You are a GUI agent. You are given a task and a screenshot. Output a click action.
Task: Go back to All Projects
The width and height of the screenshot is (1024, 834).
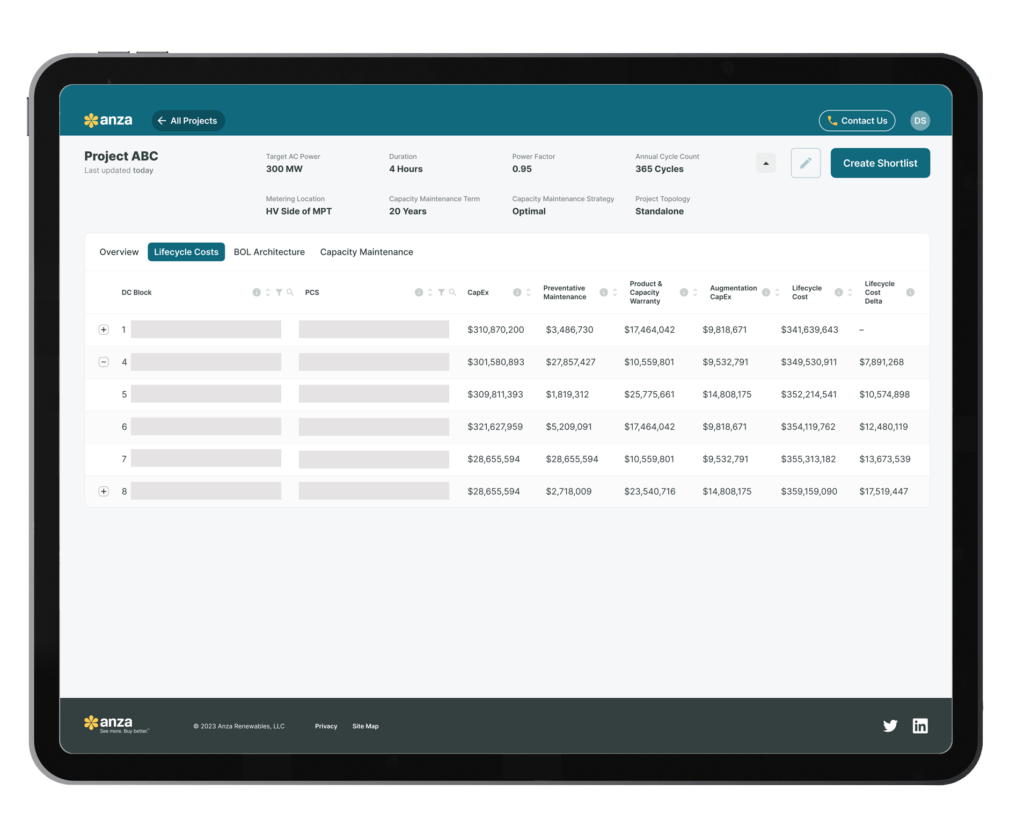(x=188, y=121)
